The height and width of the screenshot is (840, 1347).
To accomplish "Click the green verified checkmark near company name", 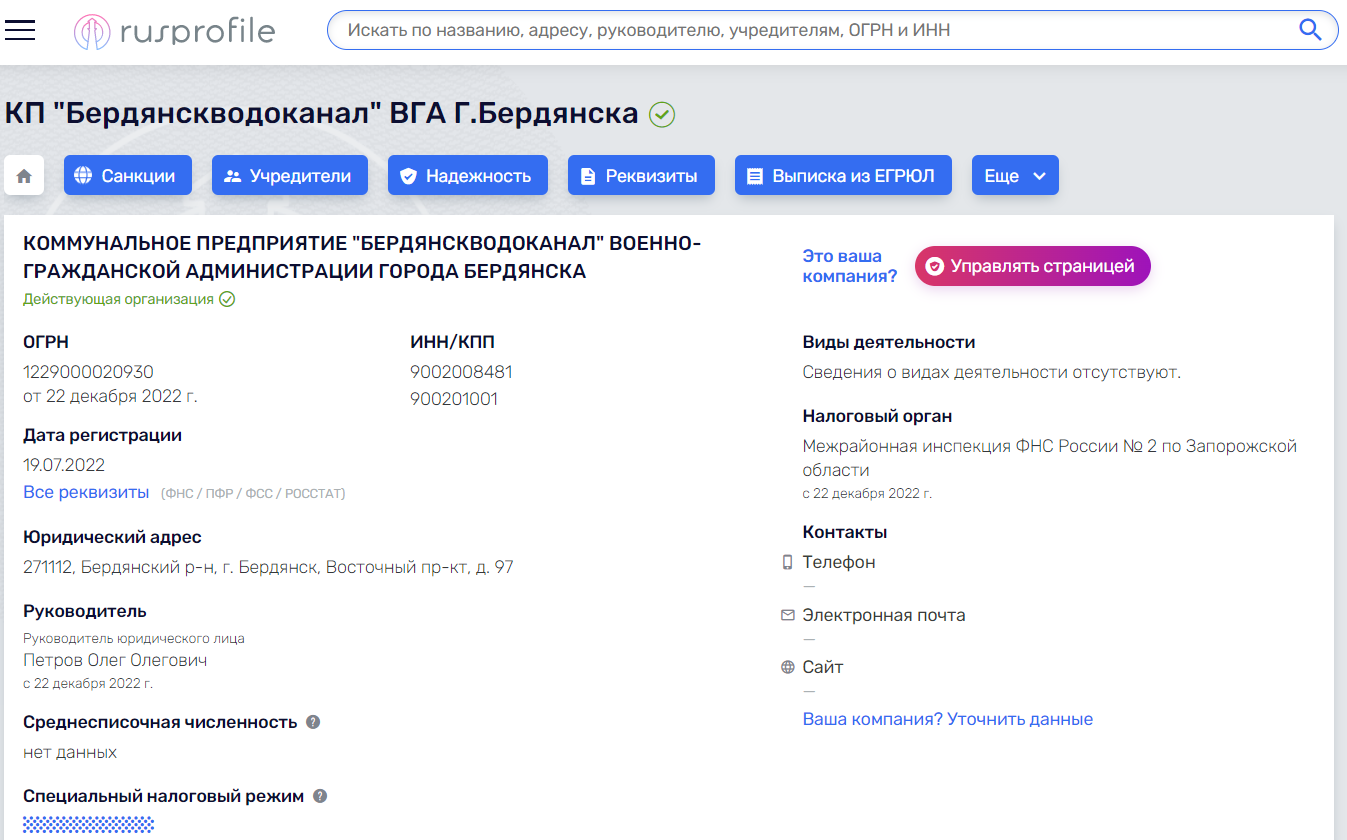I will (660, 115).
